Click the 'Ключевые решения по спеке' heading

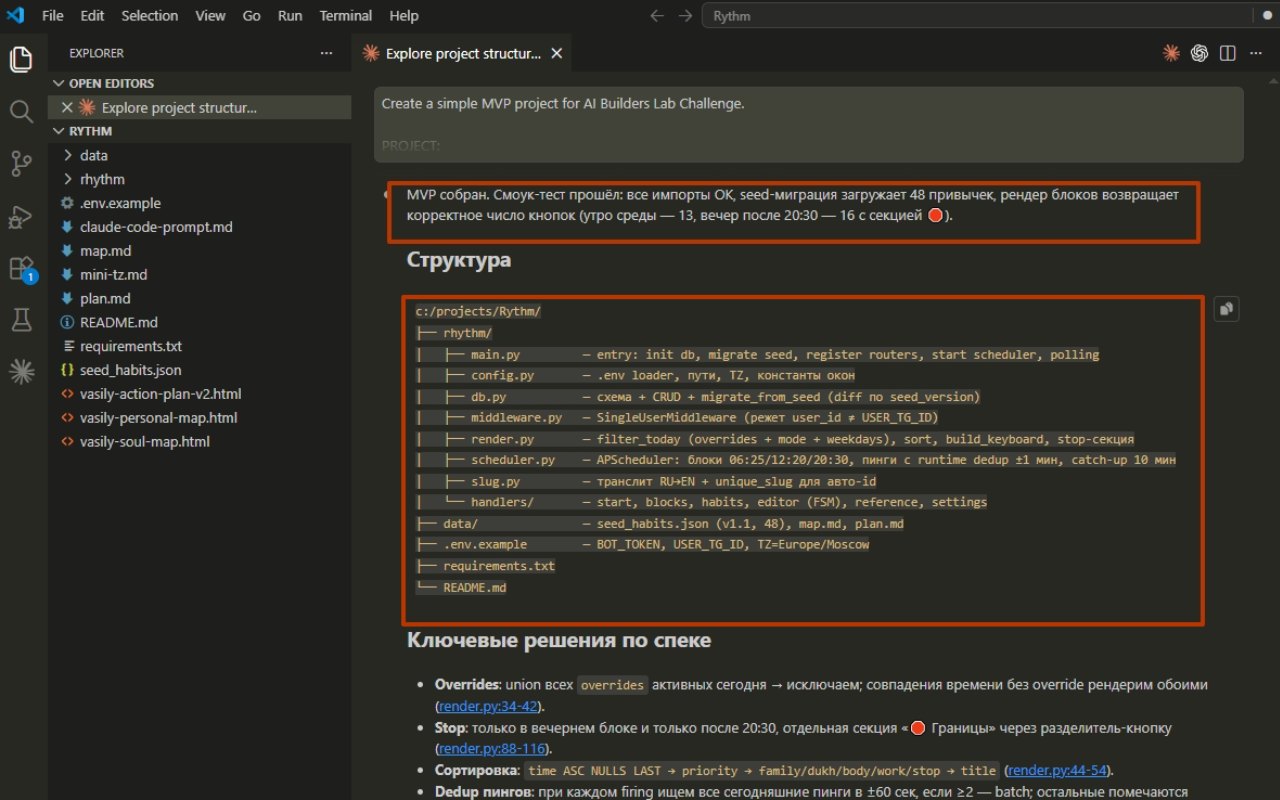pos(559,640)
